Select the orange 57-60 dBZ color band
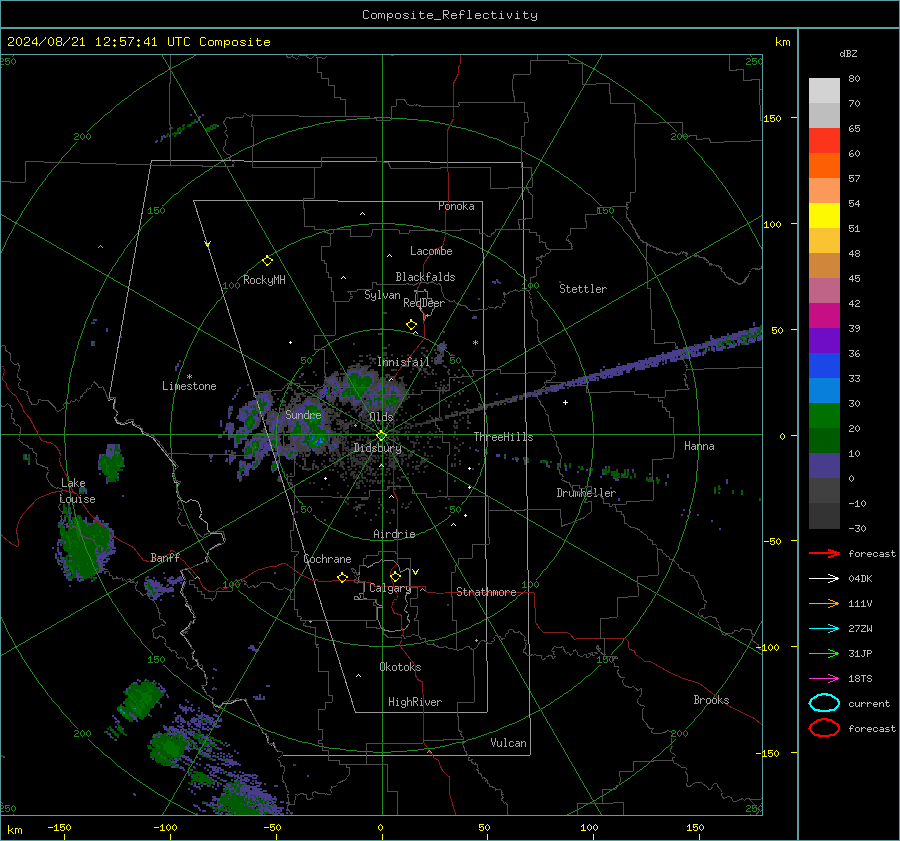Image resolution: width=900 pixels, height=841 pixels. click(824, 165)
